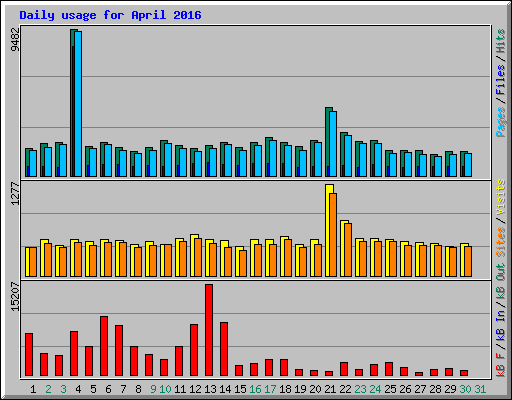This screenshot has width=512, height=400.
Task: Click day 1 on the x-axis
Action: [33, 389]
